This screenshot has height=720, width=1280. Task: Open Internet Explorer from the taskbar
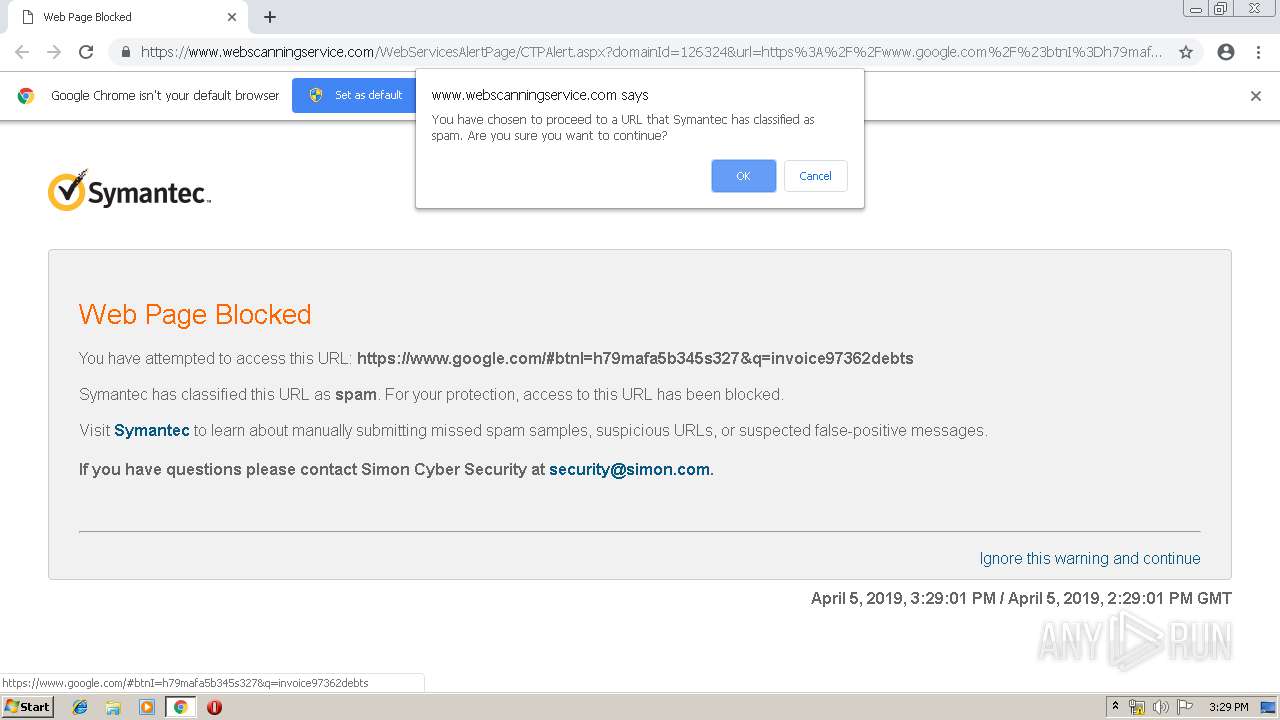click(x=80, y=707)
